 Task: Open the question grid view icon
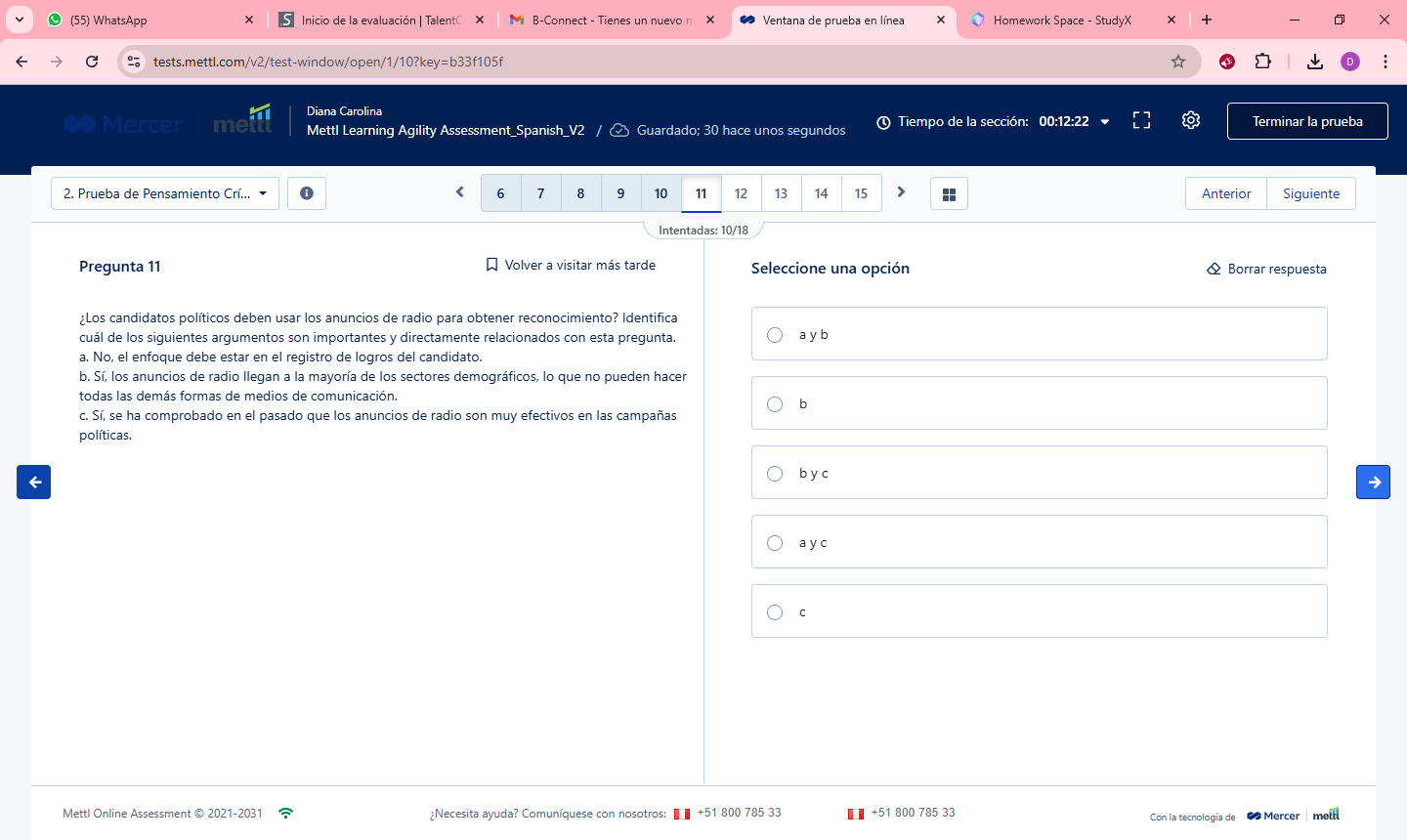[949, 193]
